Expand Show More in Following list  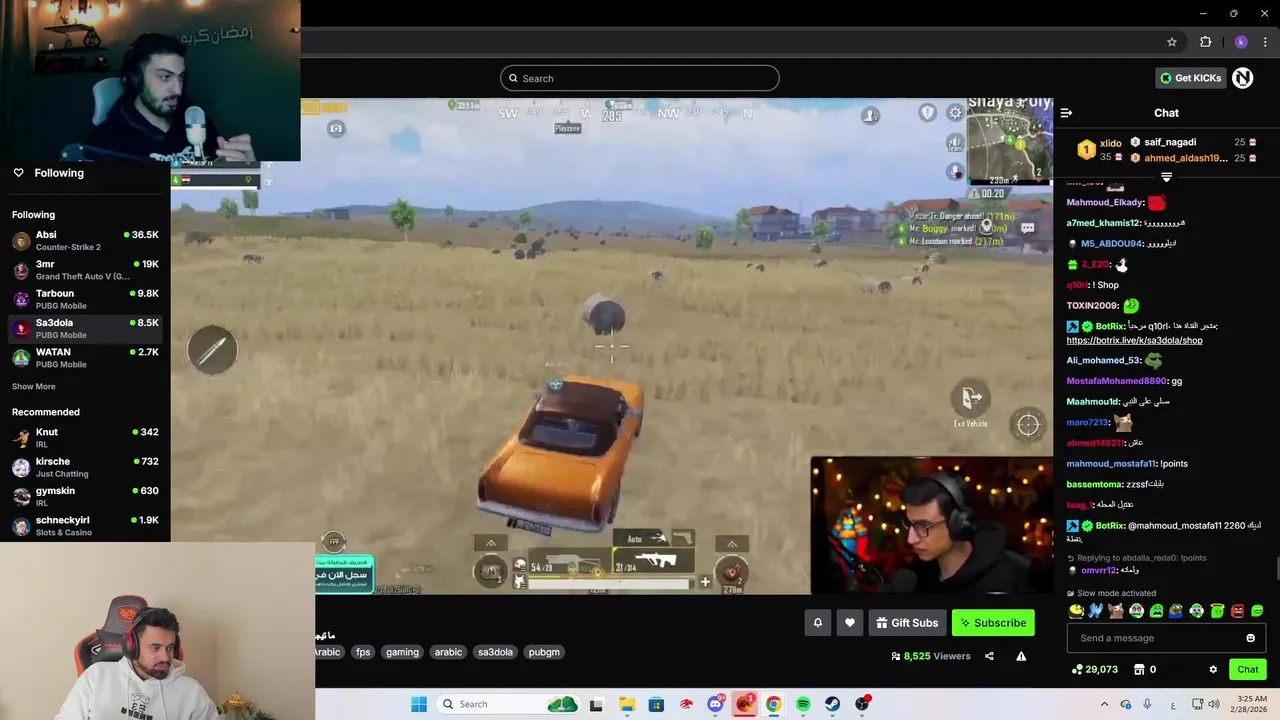[x=34, y=387]
